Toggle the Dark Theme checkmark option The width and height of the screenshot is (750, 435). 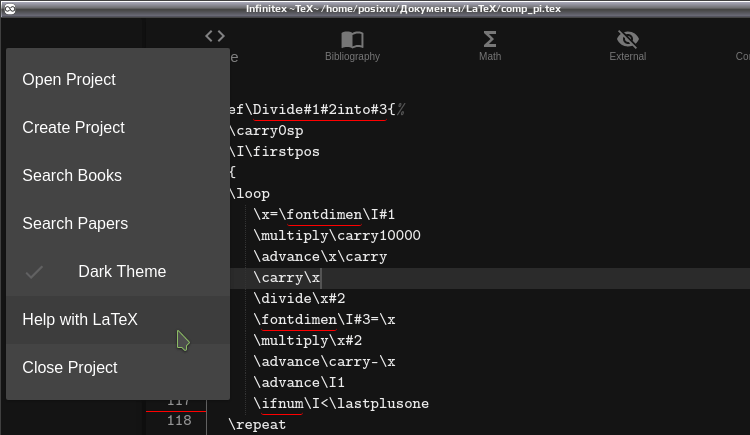[x=118, y=271]
